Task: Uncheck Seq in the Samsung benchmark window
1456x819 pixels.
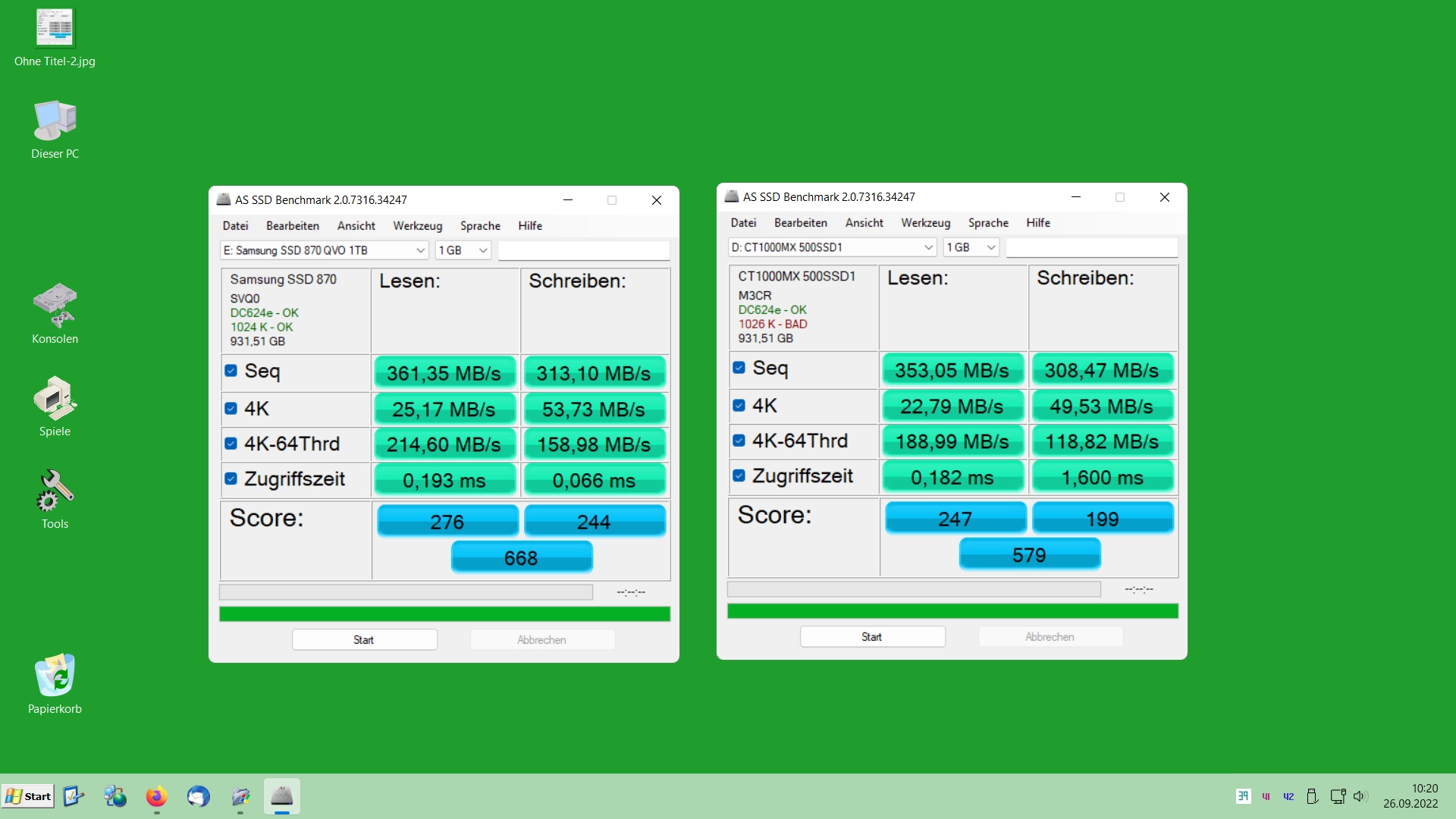Action: (x=231, y=371)
